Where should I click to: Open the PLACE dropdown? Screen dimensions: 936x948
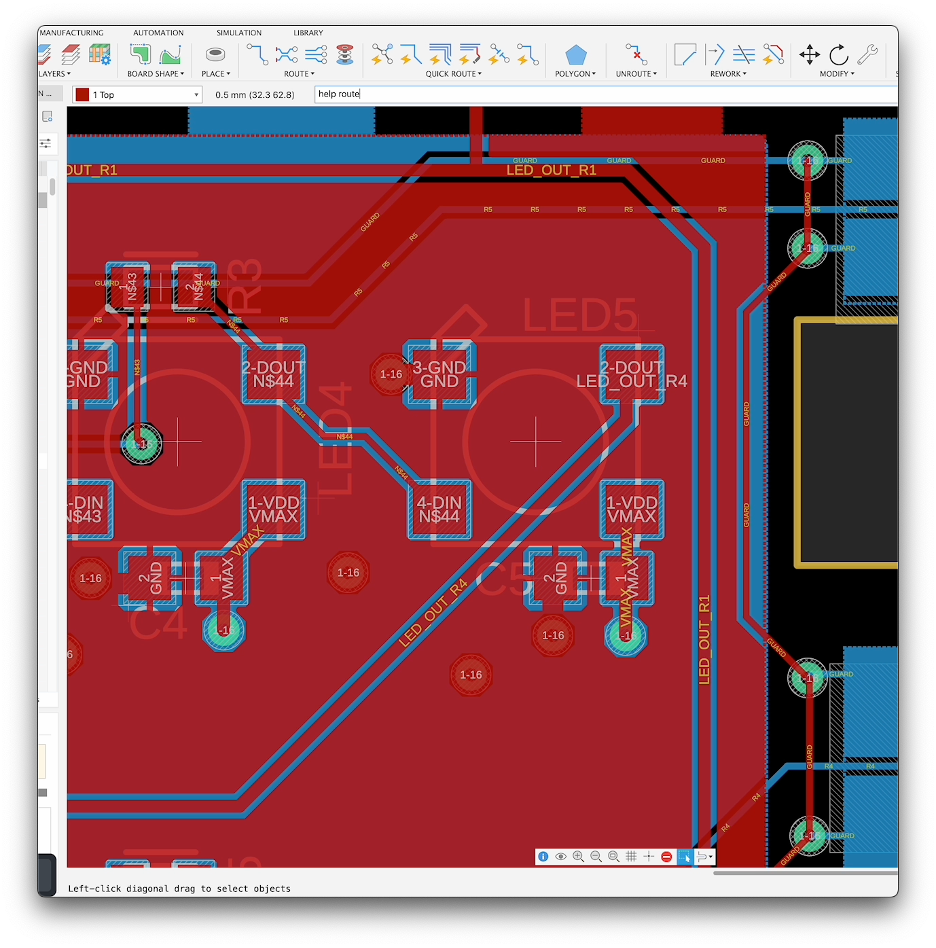[x=216, y=74]
